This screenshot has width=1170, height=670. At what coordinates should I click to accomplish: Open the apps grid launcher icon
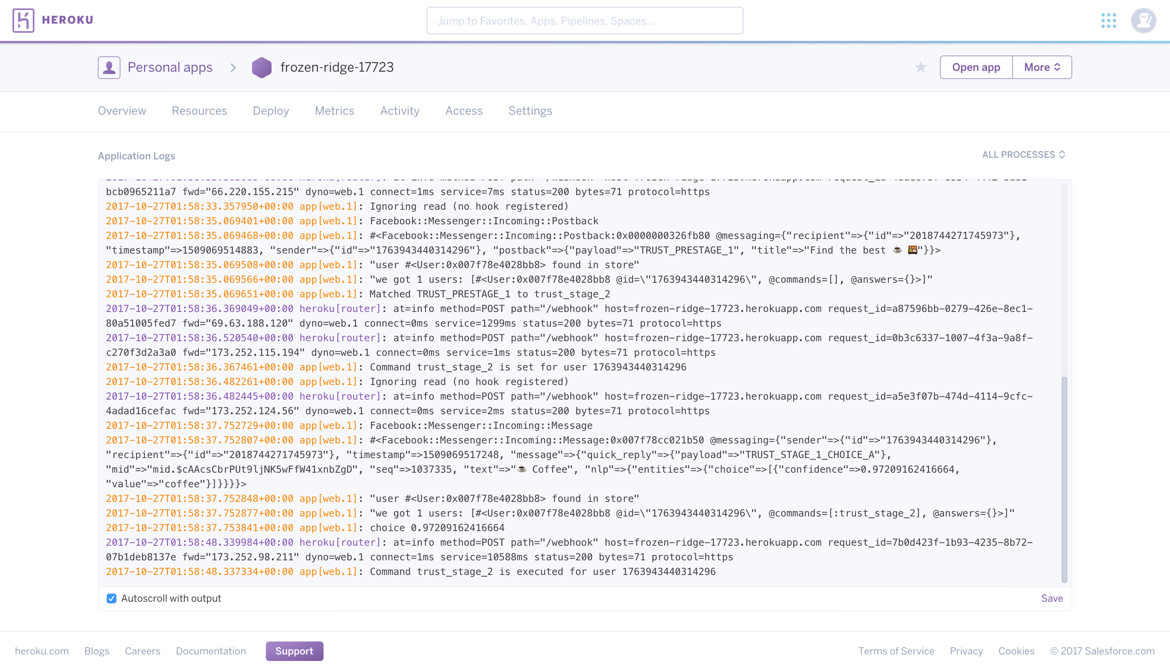tap(1109, 21)
